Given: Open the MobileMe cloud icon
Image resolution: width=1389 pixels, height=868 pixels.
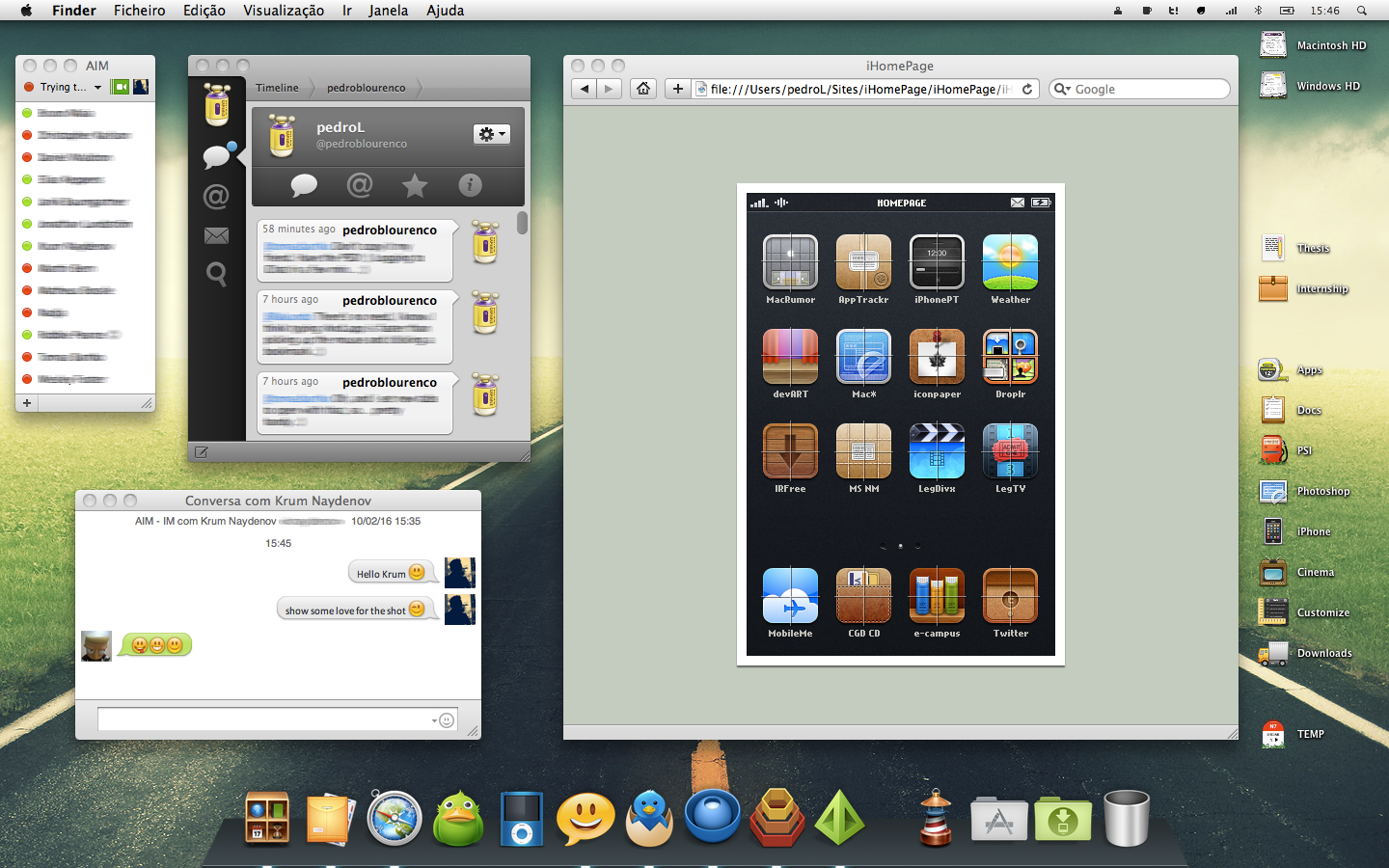Looking at the screenshot, I should click(790, 596).
